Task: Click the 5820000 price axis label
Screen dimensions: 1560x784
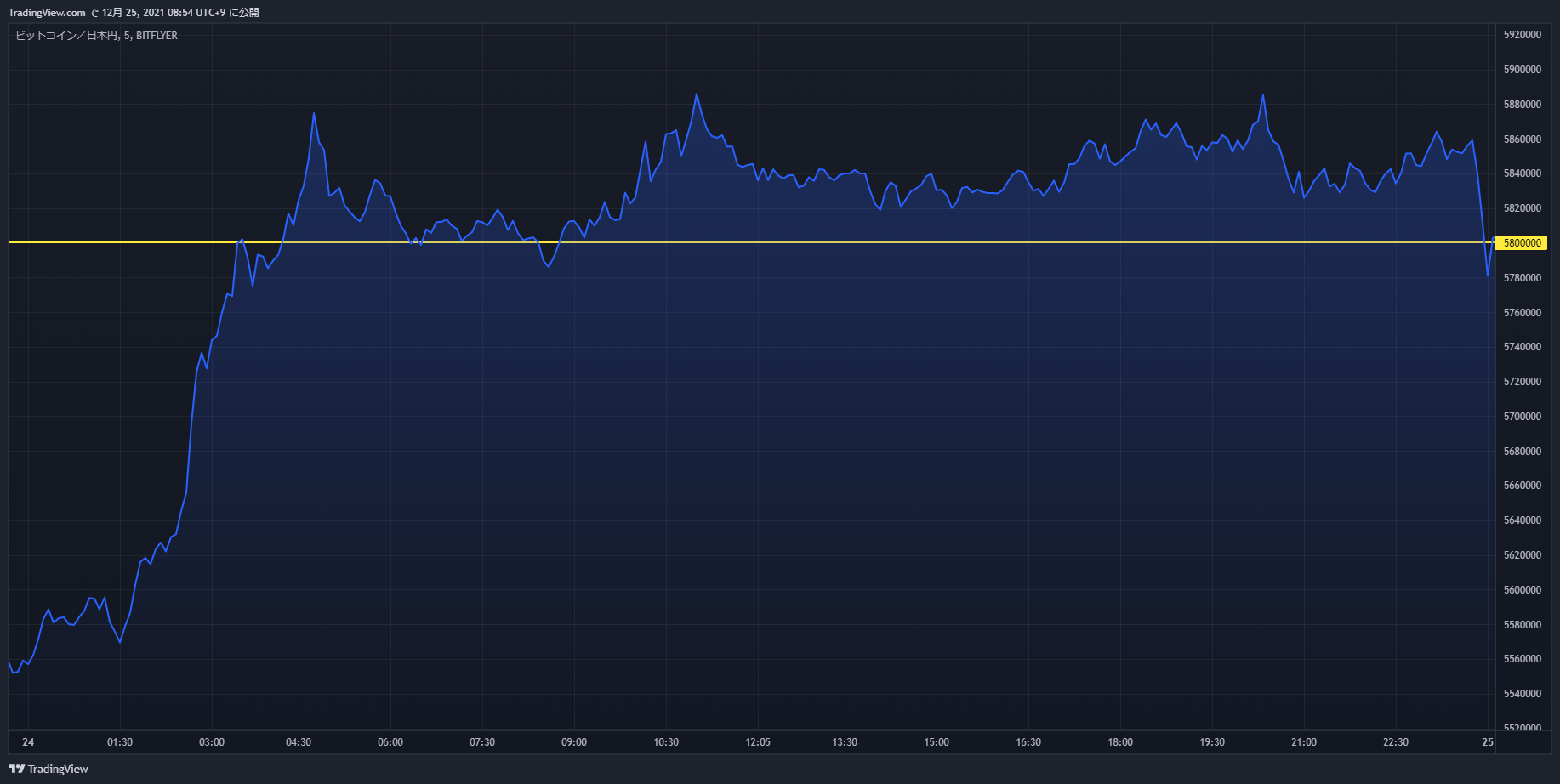Action: coord(1522,208)
